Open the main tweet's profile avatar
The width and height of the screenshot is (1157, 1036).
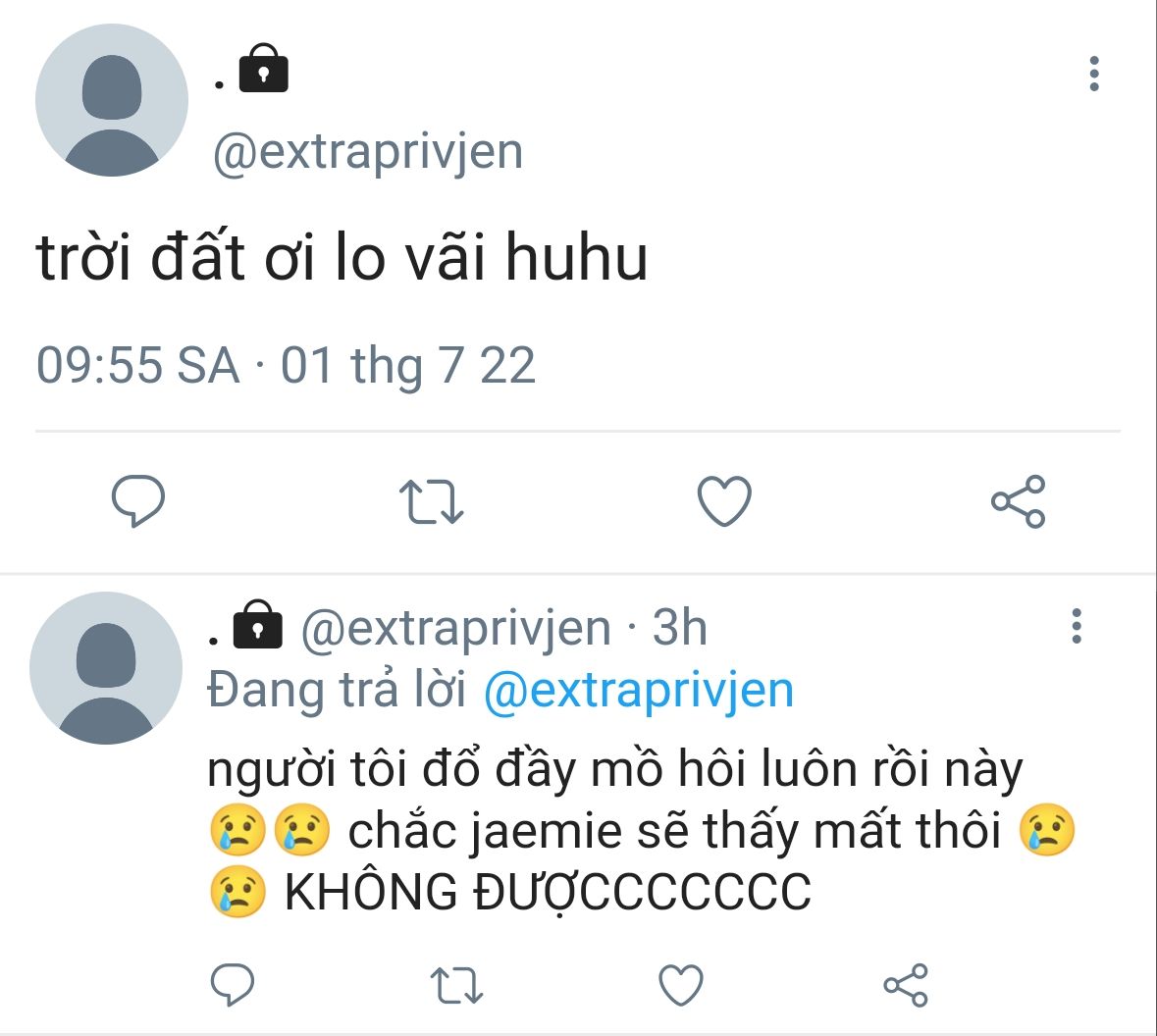[x=112, y=100]
